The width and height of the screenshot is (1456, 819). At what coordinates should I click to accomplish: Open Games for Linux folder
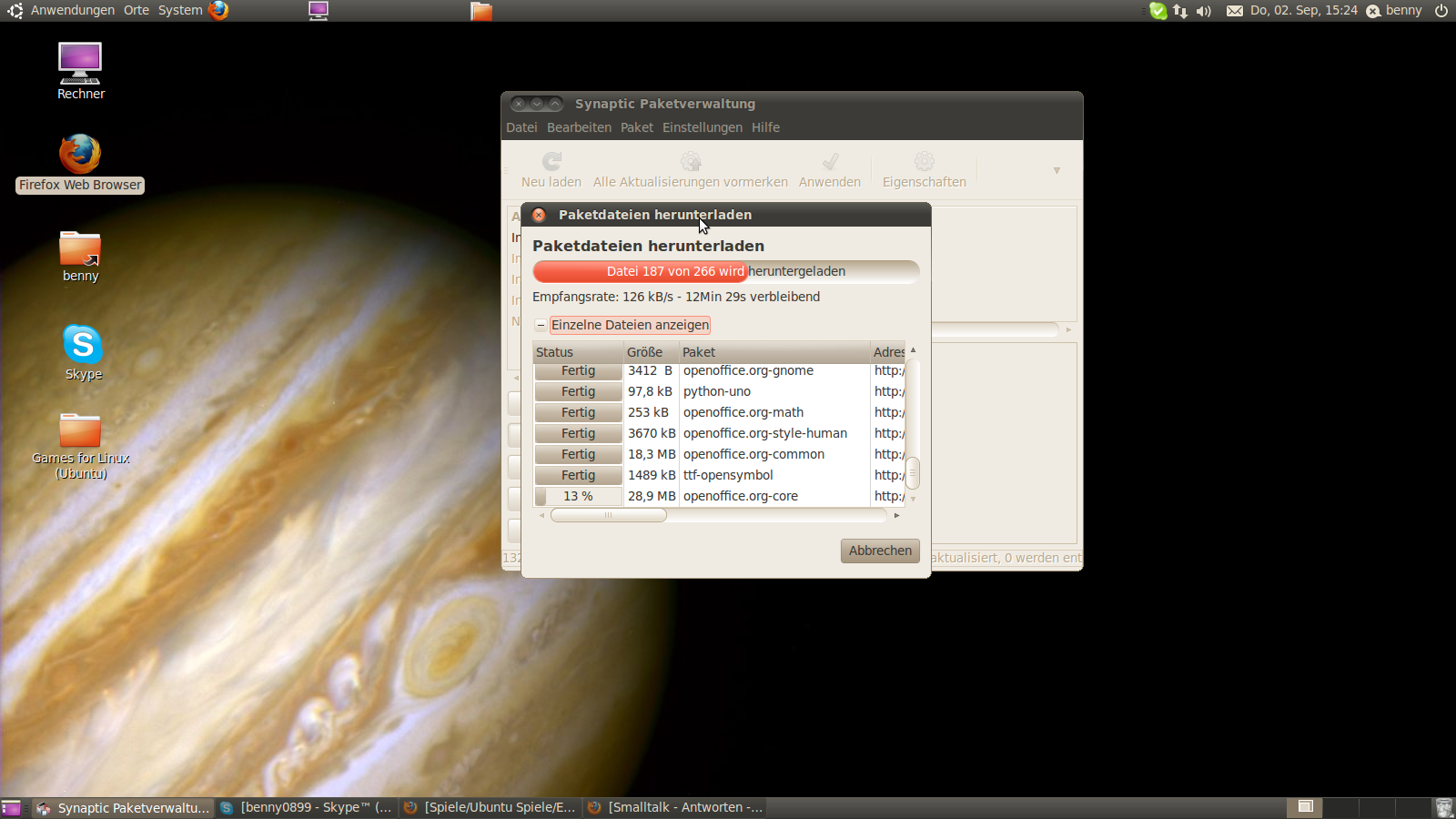pyautogui.click(x=80, y=431)
